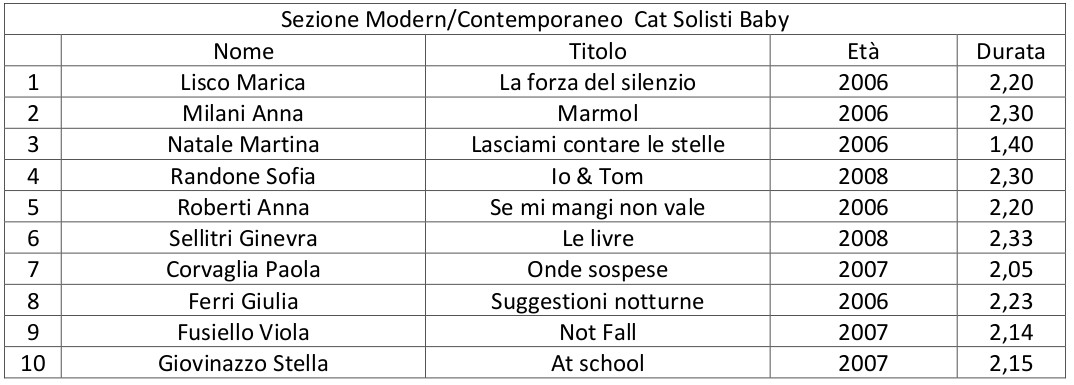Click the 'Età' column header
This screenshot has height=385, width=1074.
point(863,51)
